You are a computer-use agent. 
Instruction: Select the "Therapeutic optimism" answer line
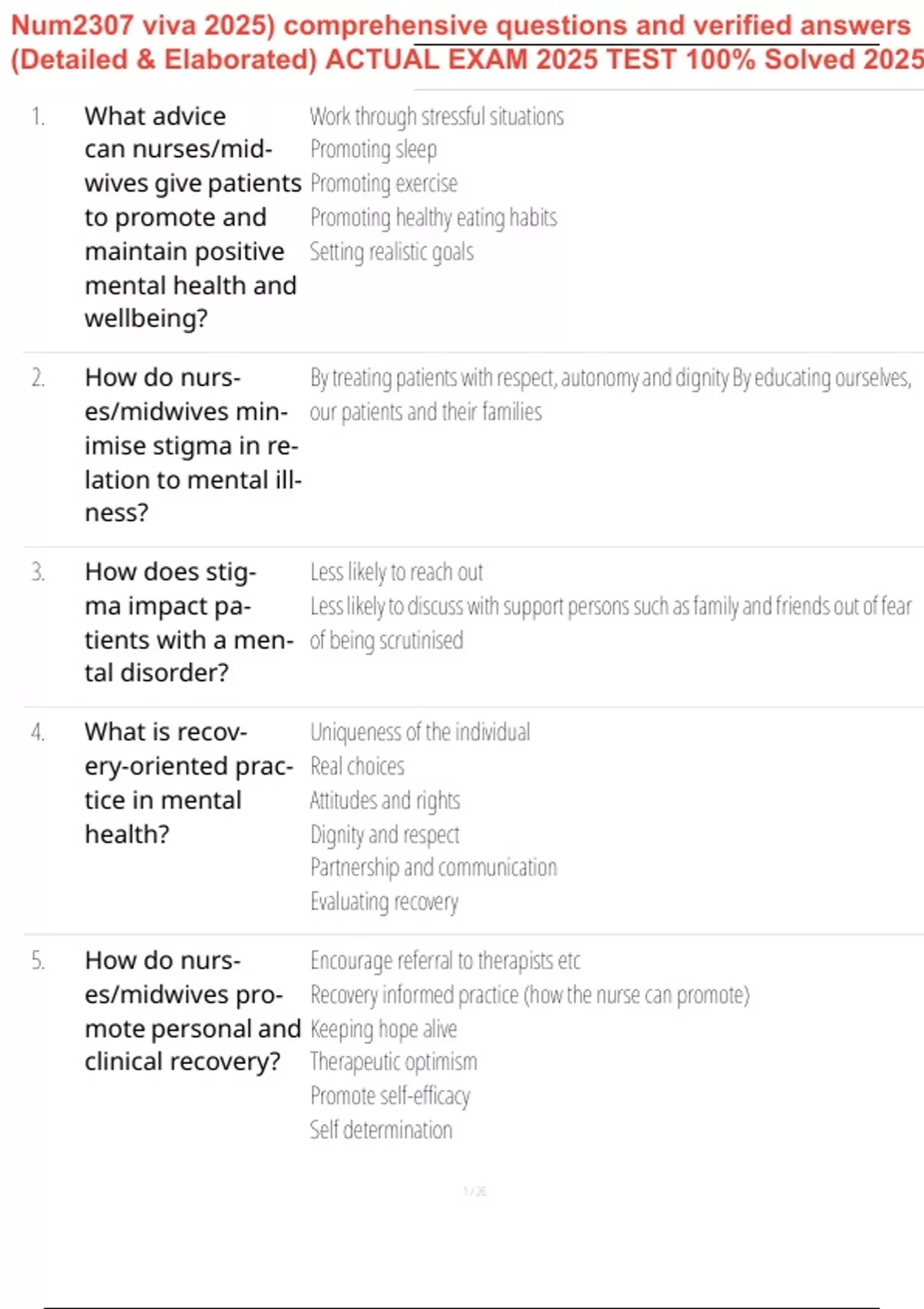point(393,1062)
